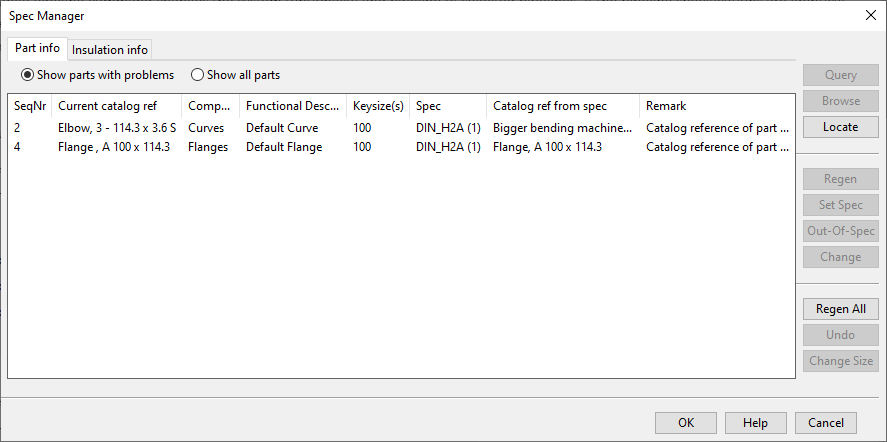This screenshot has height=442, width=887.
Task: Cancel the Spec Manager dialog
Action: click(826, 423)
